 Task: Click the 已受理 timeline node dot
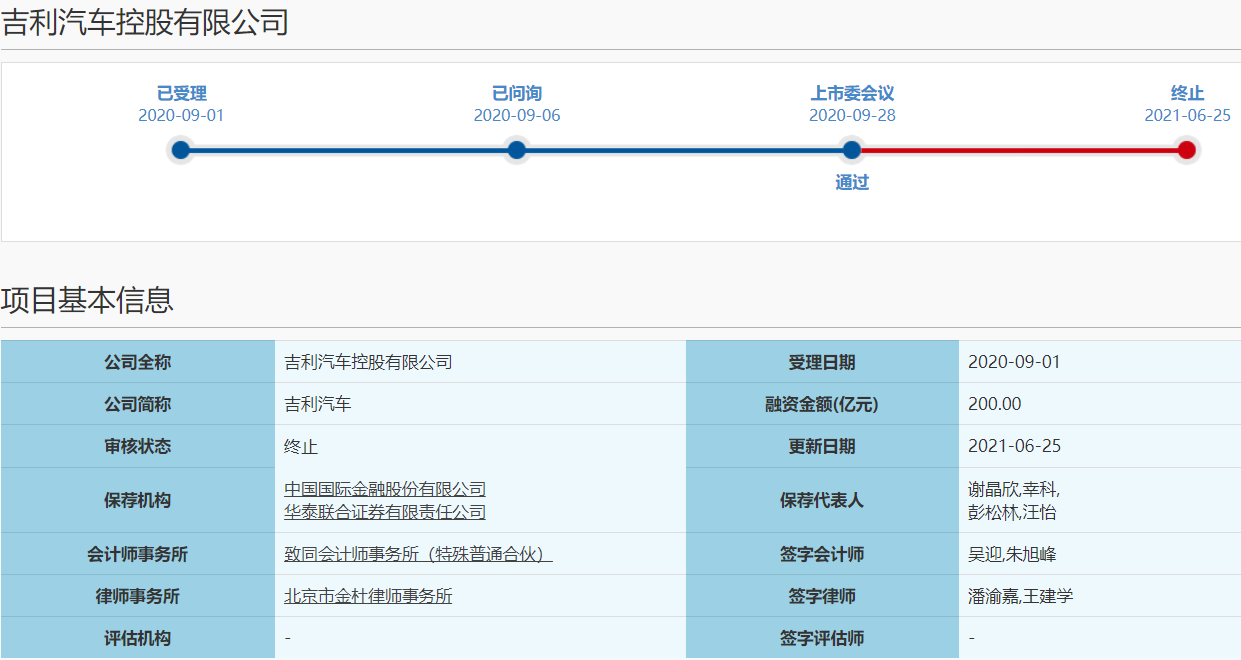[x=181, y=150]
